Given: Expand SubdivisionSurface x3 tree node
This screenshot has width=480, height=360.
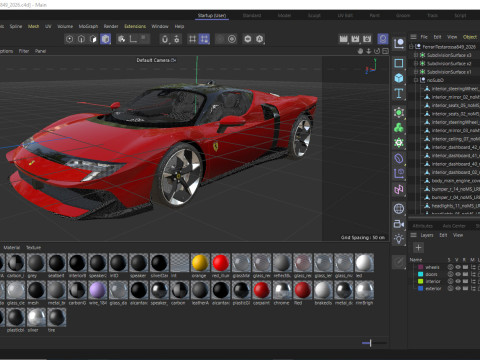Looking at the screenshot, I should (416, 55).
